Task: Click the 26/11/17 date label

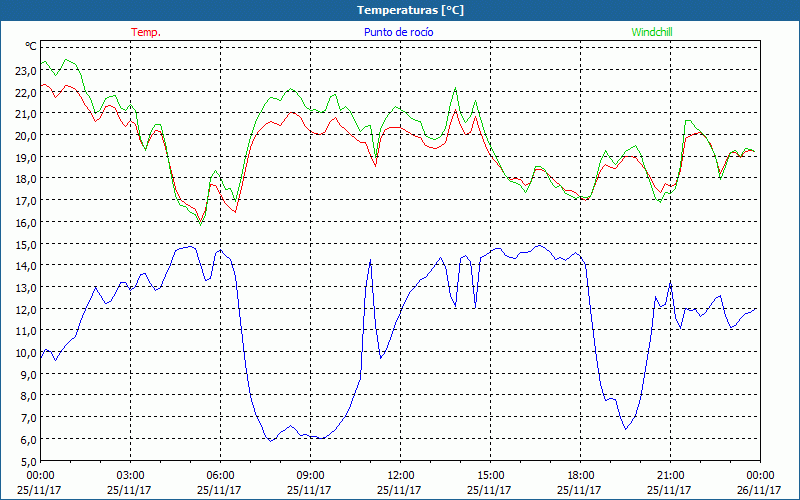Action: [759, 490]
